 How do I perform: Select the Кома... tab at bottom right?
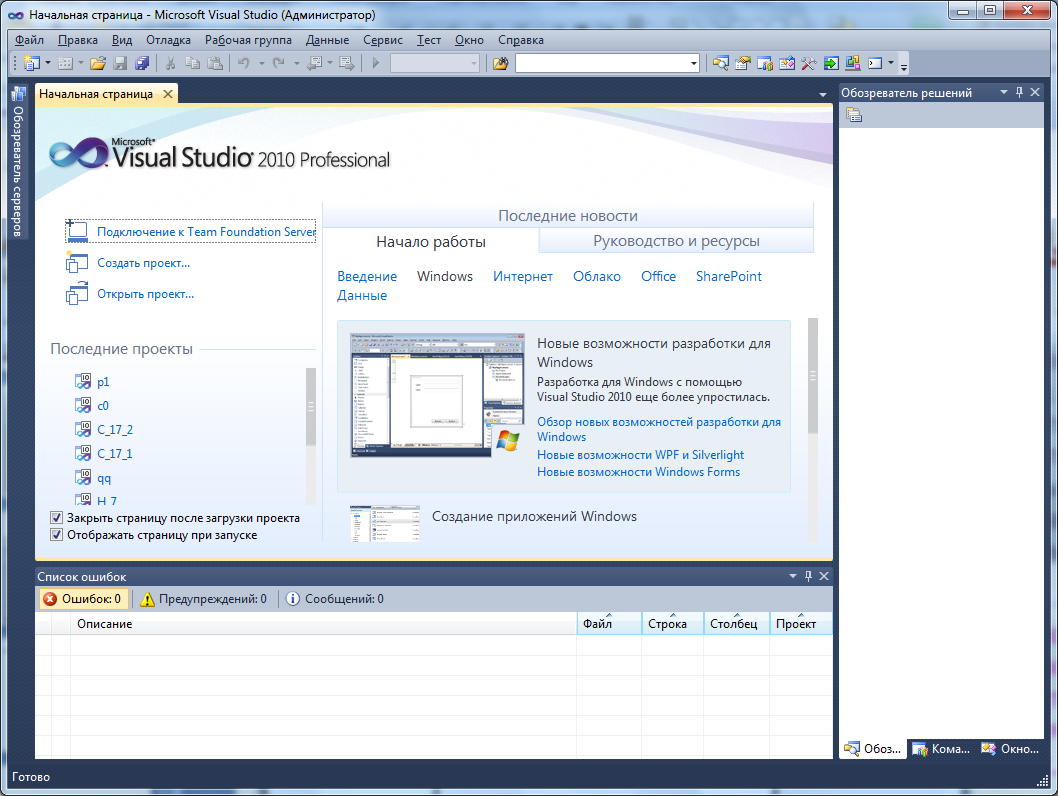tap(941, 749)
